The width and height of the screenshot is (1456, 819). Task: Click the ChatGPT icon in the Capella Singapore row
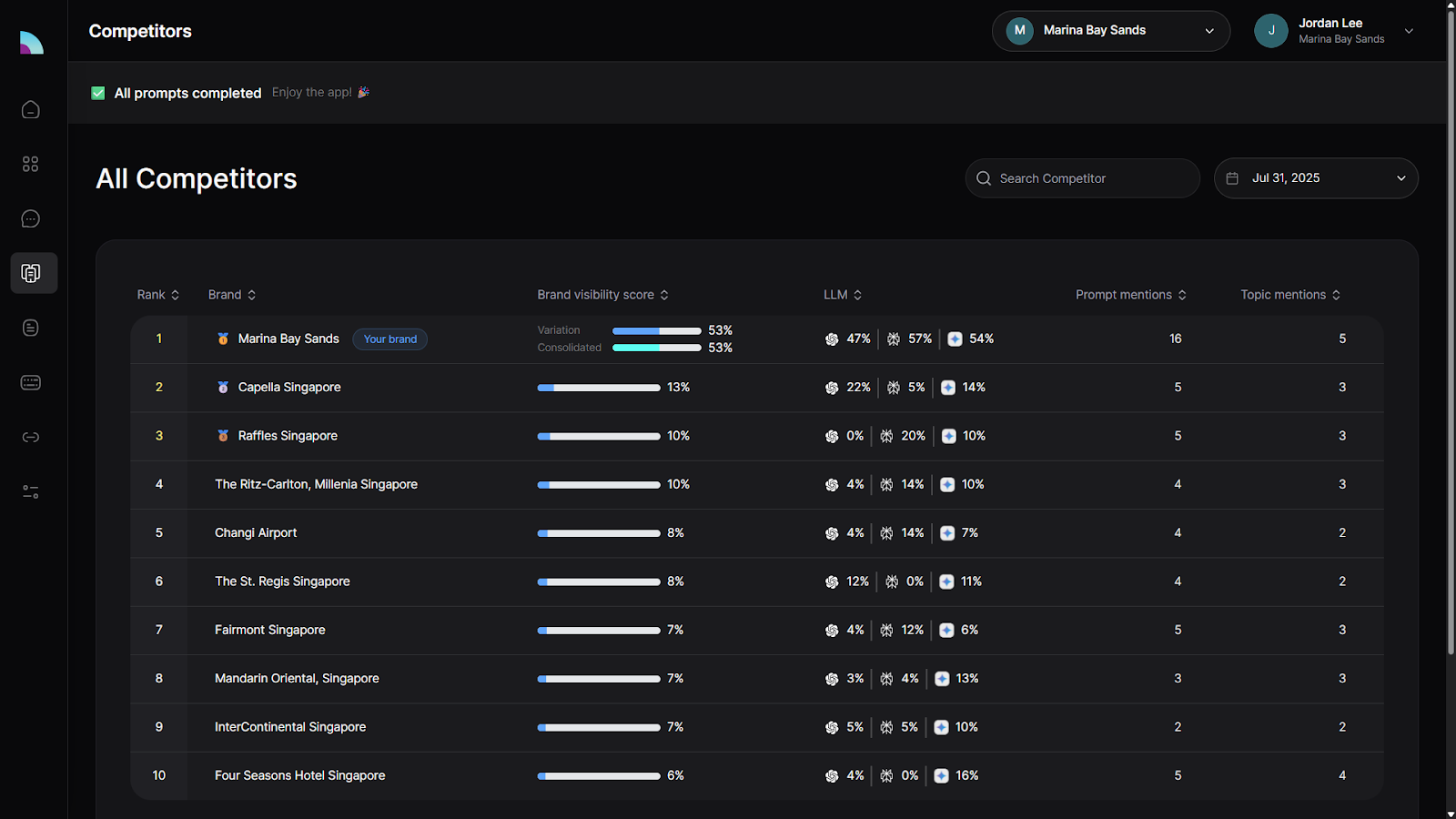(832, 388)
